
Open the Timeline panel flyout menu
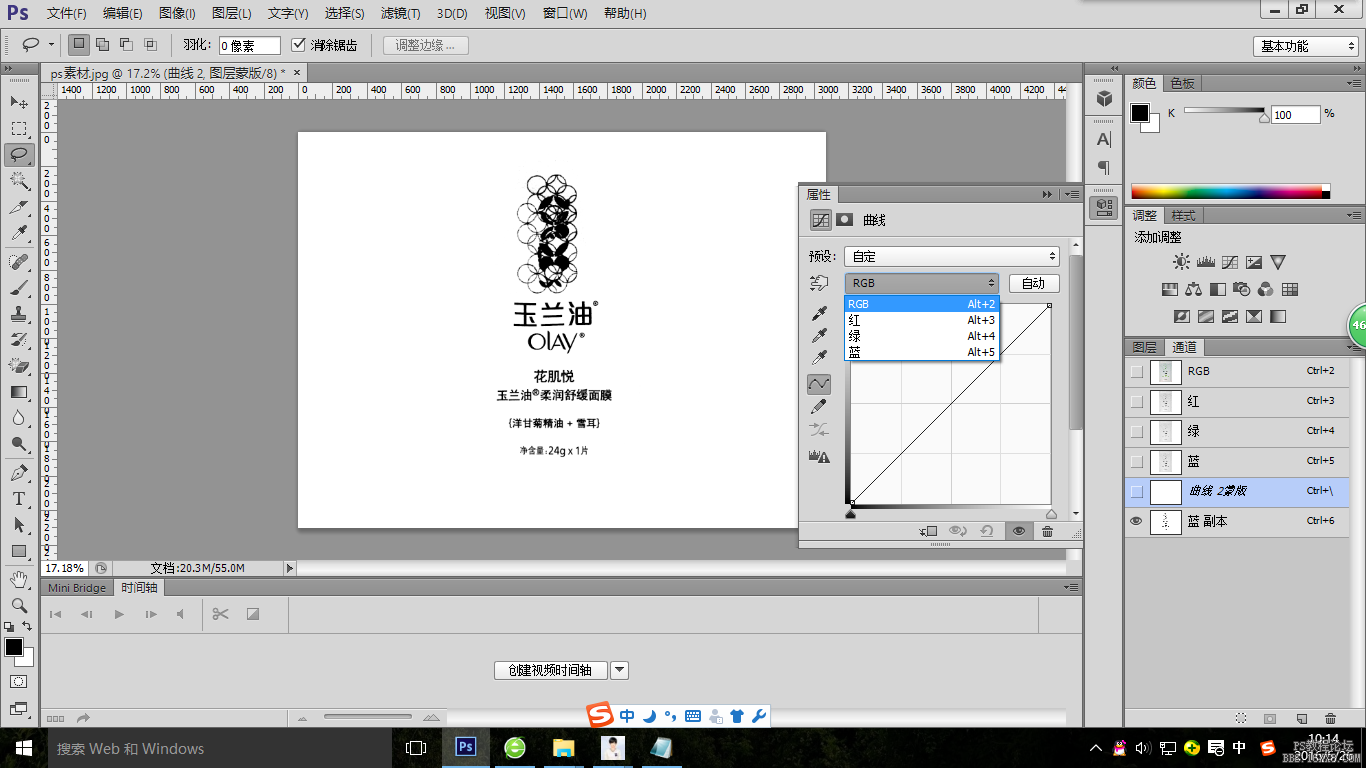tap(1072, 587)
